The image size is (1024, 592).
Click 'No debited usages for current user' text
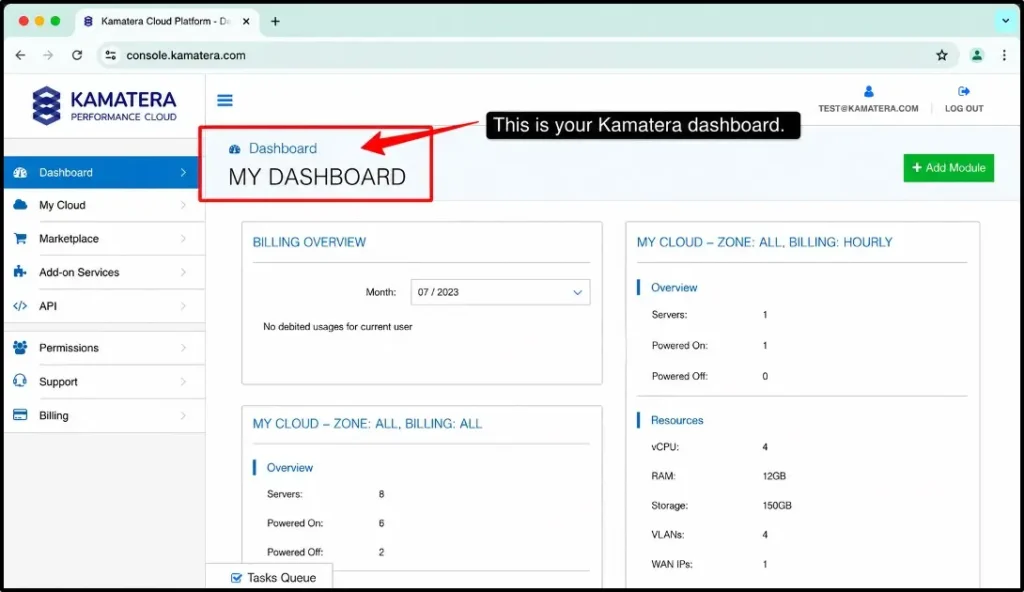pyautogui.click(x=338, y=327)
